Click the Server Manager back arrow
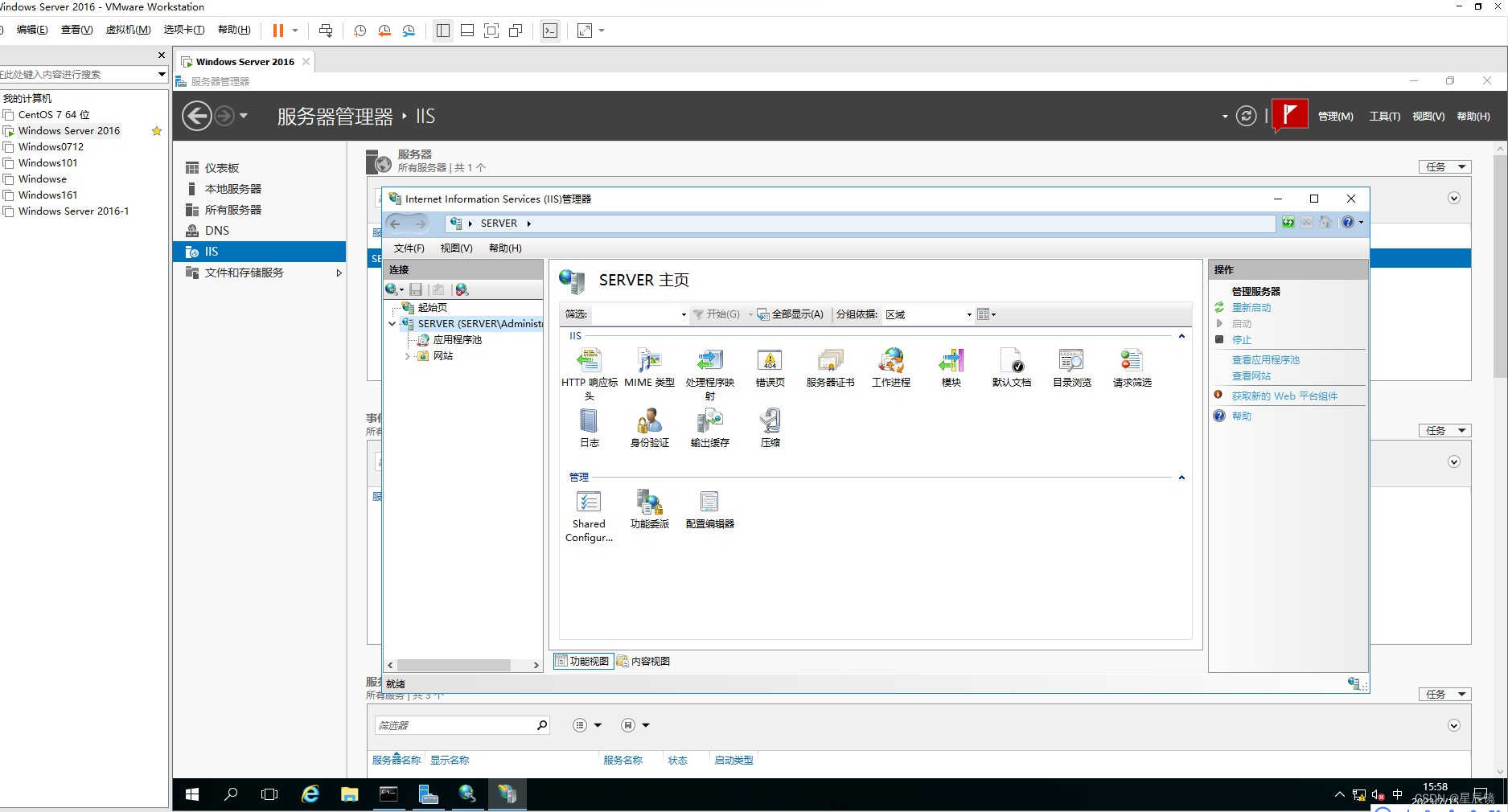The width and height of the screenshot is (1508, 812). pos(196,116)
